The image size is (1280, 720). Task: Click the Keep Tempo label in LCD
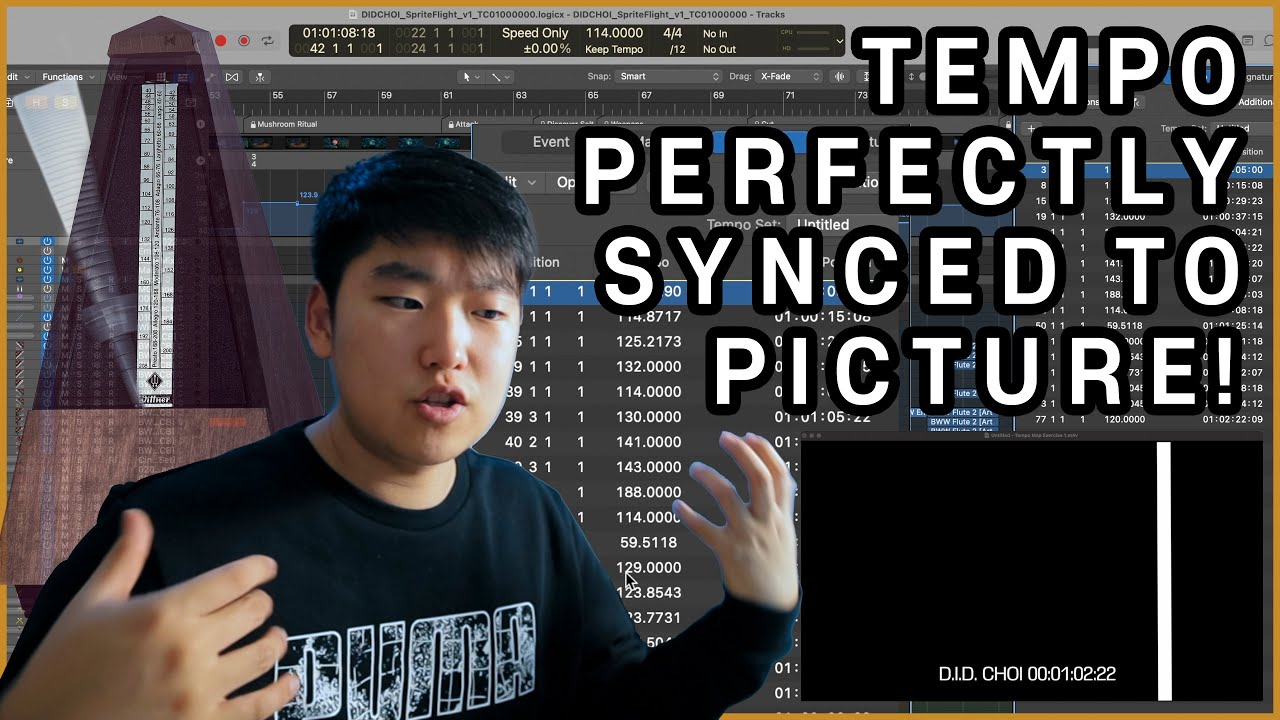pos(613,49)
